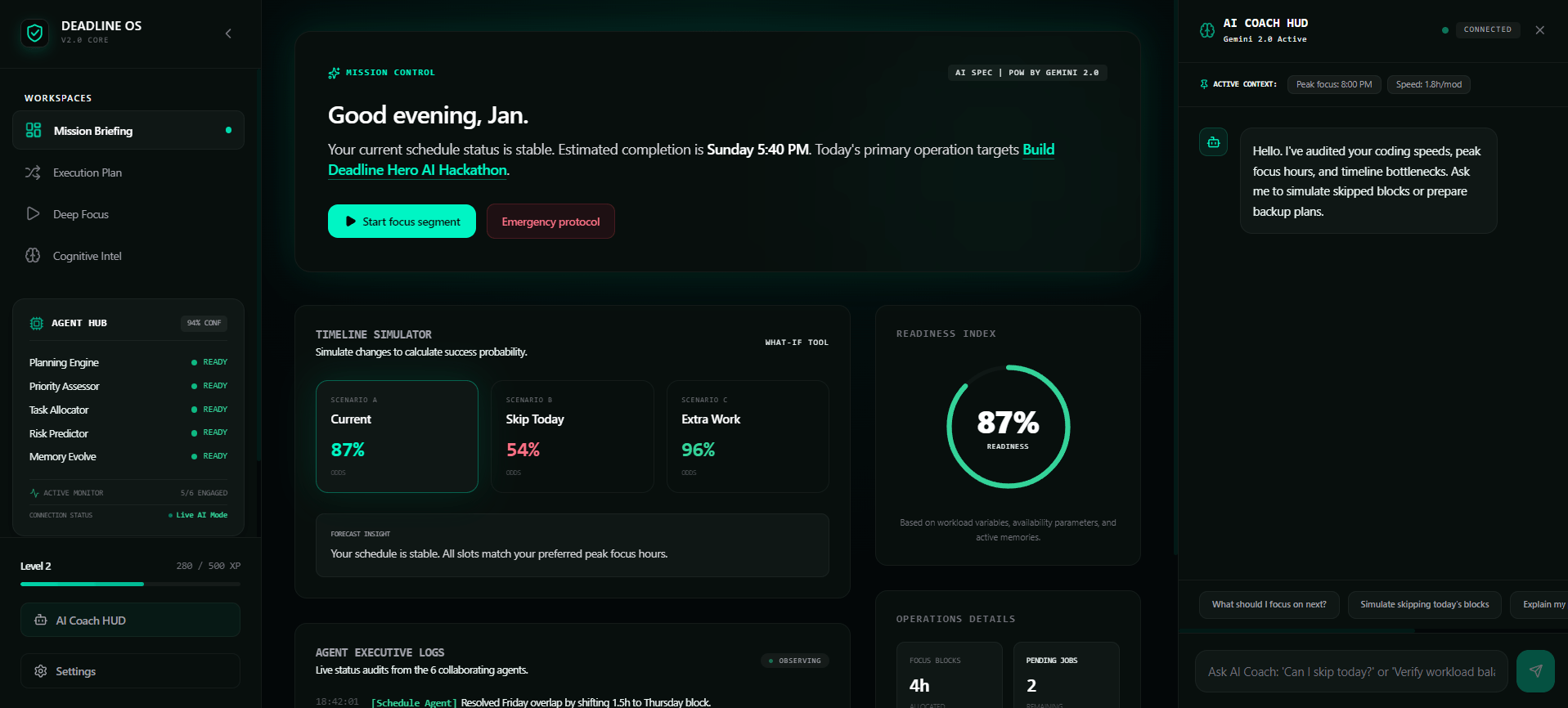The width and height of the screenshot is (1568, 708).
Task: Open Settings from the sidebar
Action: 130,671
